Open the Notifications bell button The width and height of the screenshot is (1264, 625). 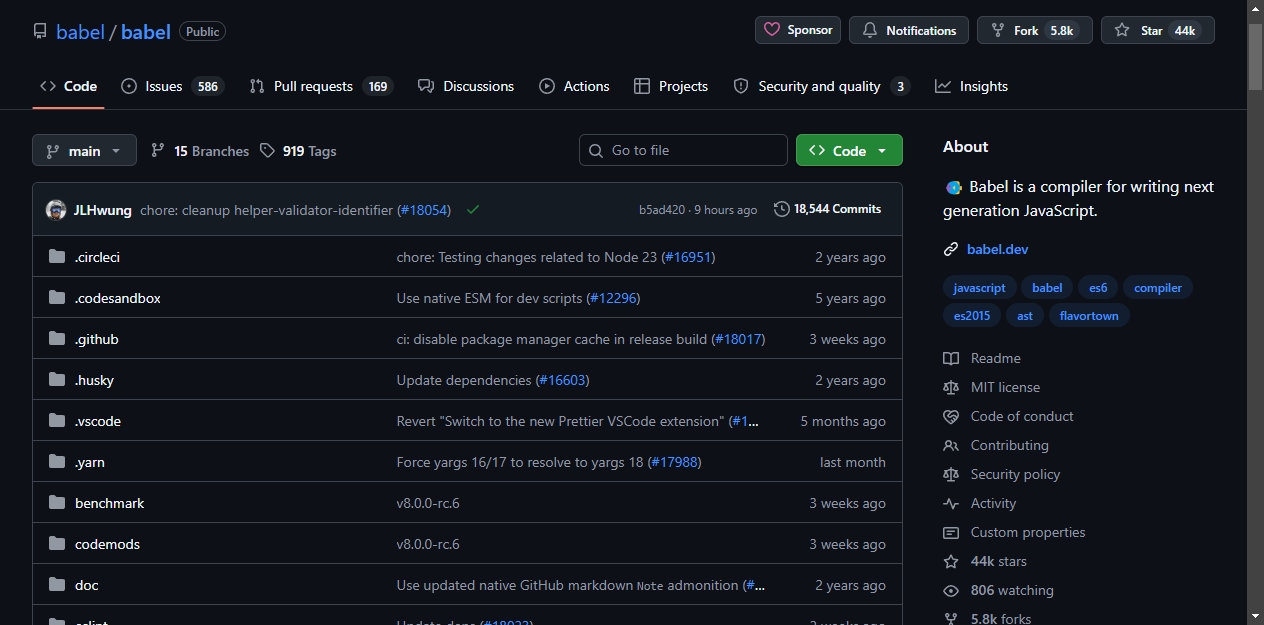click(909, 30)
